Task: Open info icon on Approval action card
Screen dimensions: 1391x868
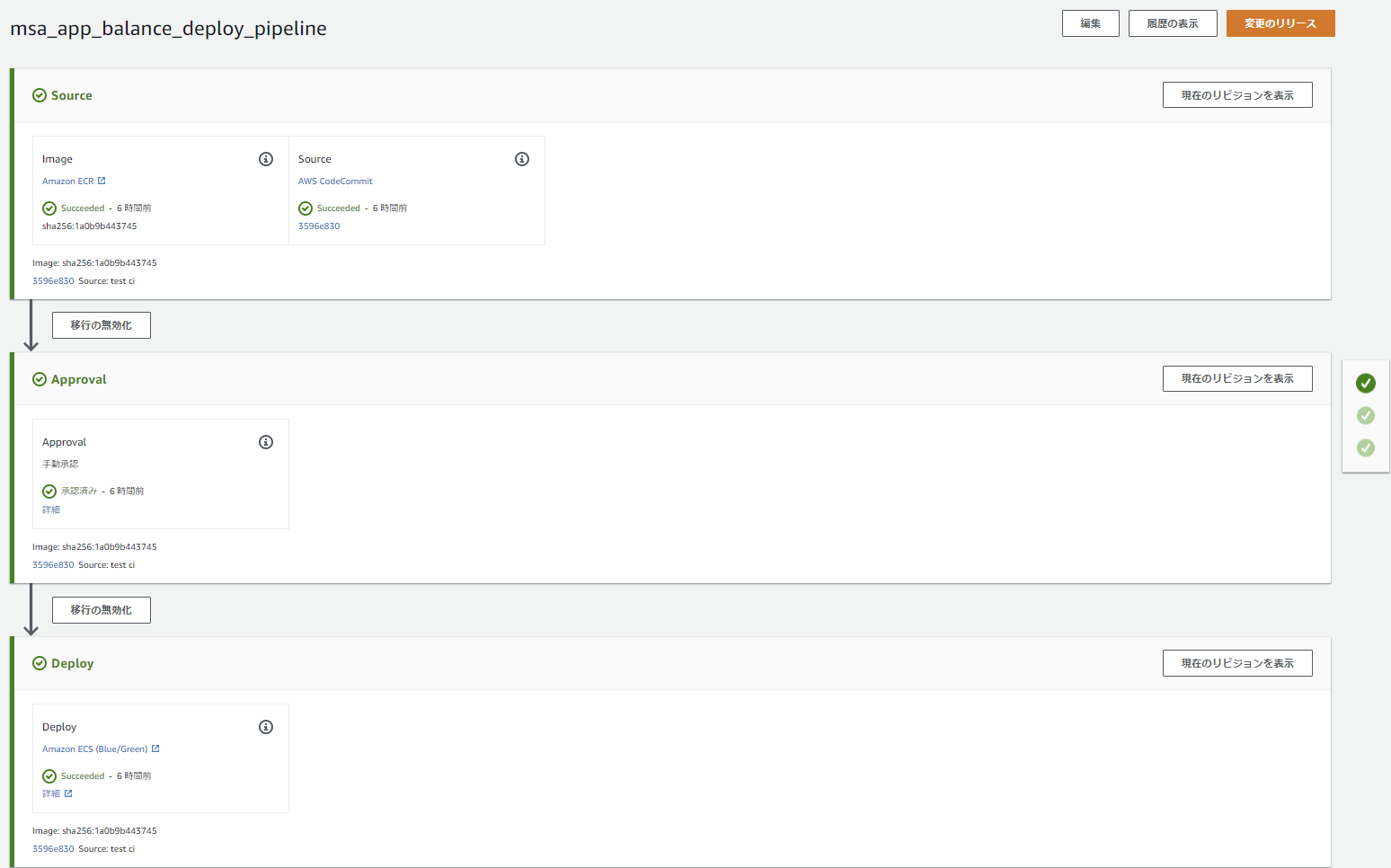Action: (266, 442)
